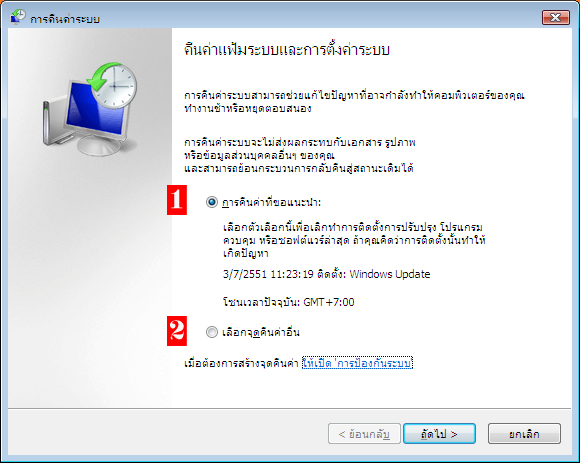Click the blue monitor in the illustration
This screenshot has height=463, width=580.
point(95,109)
